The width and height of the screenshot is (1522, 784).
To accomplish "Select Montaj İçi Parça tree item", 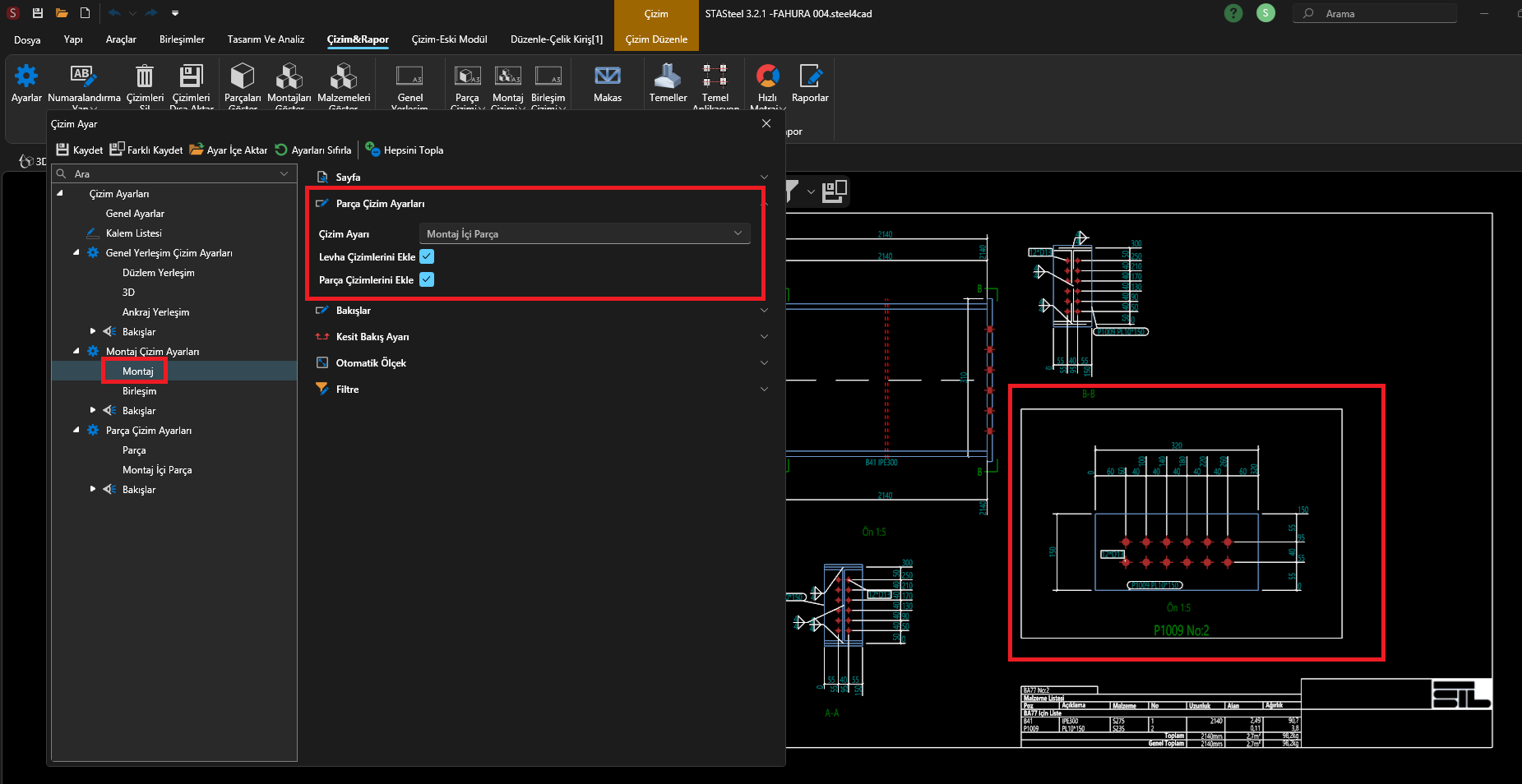I will pyautogui.click(x=157, y=470).
